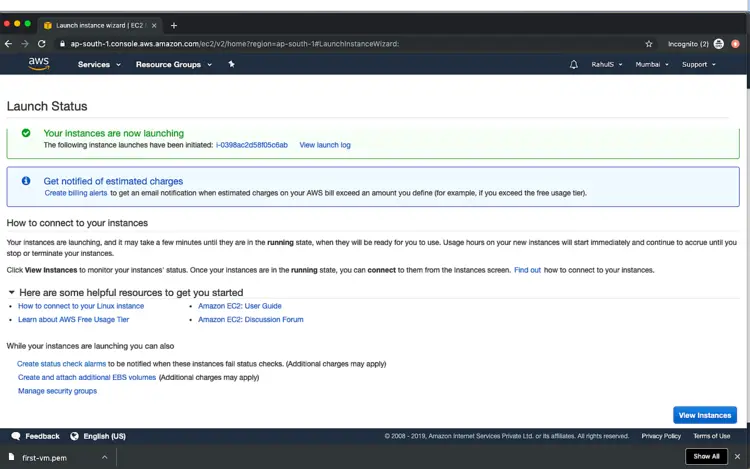
Task: Click the Feedback footer label
Action: pyautogui.click(x=42, y=436)
